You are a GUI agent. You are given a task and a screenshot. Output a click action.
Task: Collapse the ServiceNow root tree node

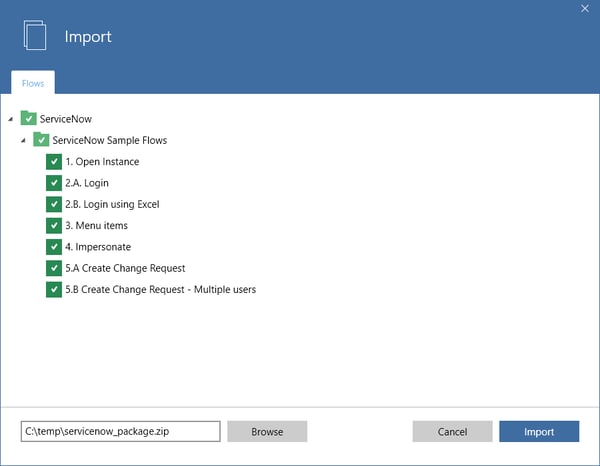11,119
